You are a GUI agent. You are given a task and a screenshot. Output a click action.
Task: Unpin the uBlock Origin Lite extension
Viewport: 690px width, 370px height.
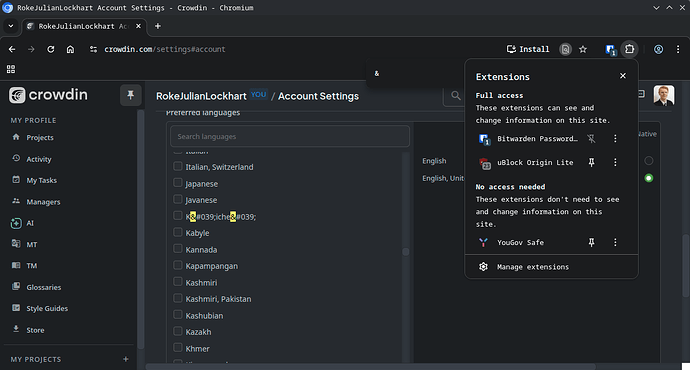pos(591,162)
